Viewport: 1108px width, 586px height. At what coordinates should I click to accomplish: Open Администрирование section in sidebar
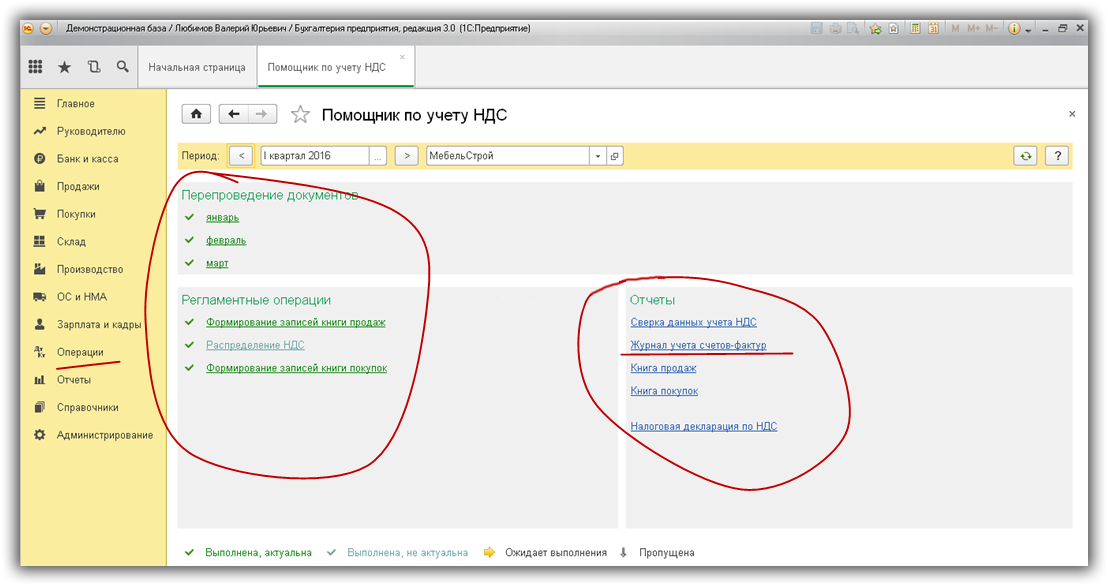click(105, 435)
